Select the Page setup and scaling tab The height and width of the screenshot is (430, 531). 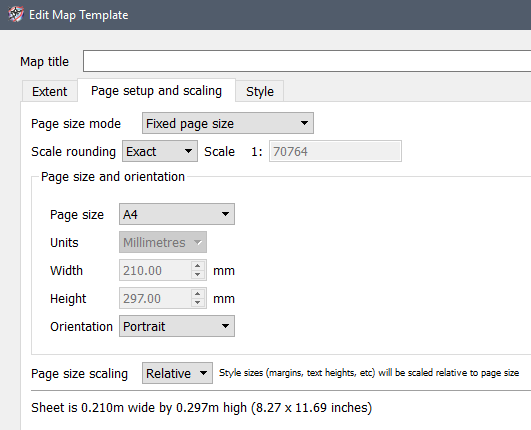tap(156, 90)
